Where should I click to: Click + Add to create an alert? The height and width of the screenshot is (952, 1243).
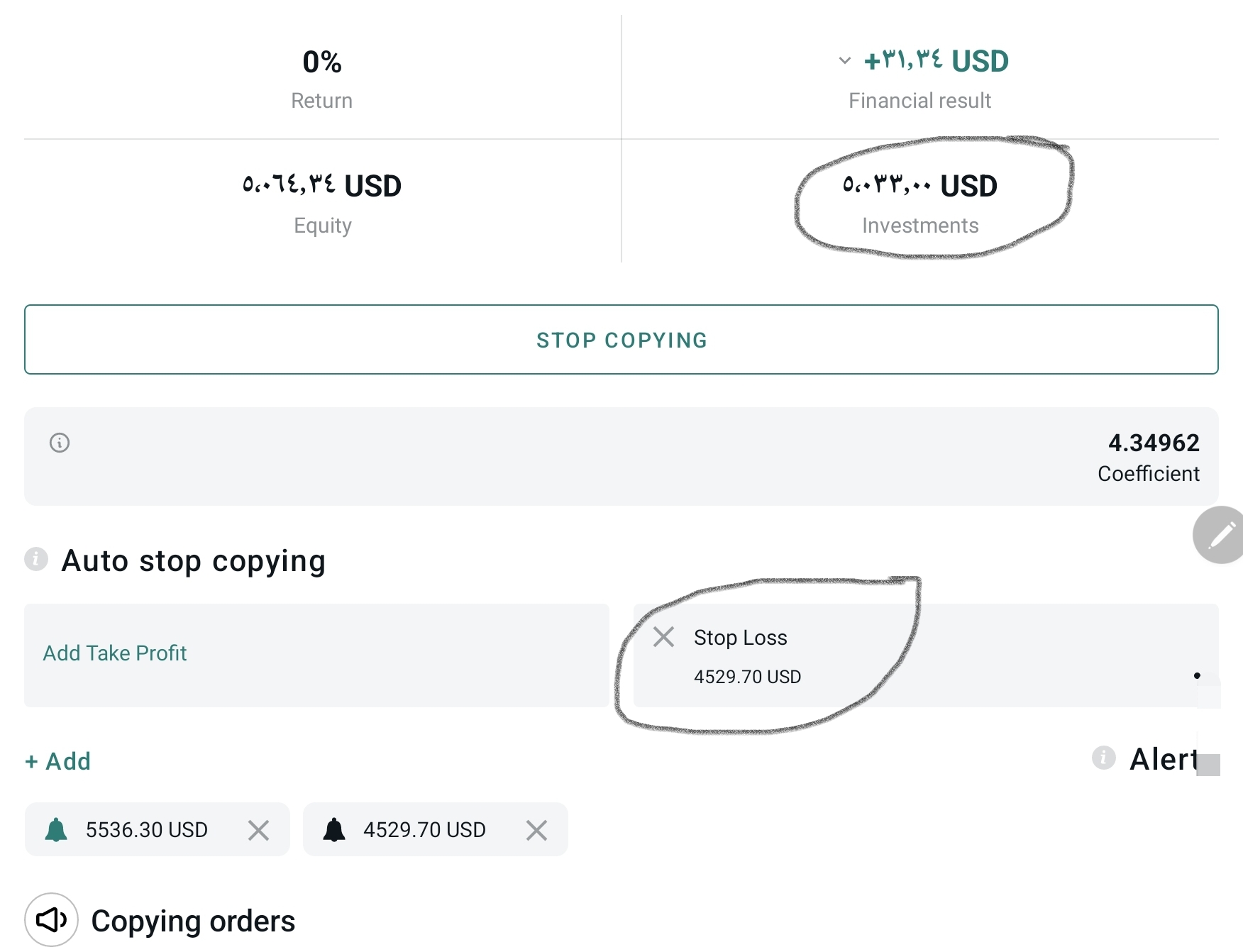(x=58, y=761)
